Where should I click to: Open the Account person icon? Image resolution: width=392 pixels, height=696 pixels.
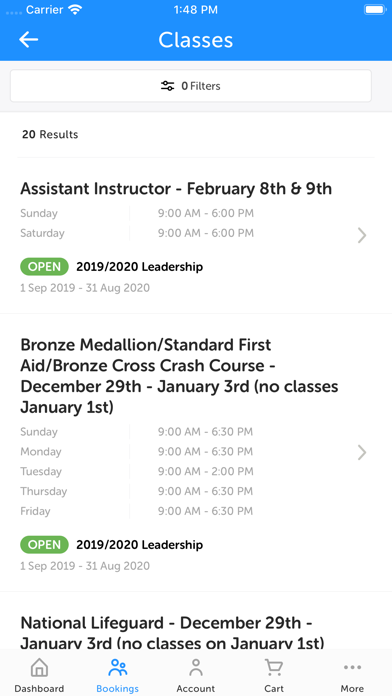pyautogui.click(x=195, y=668)
